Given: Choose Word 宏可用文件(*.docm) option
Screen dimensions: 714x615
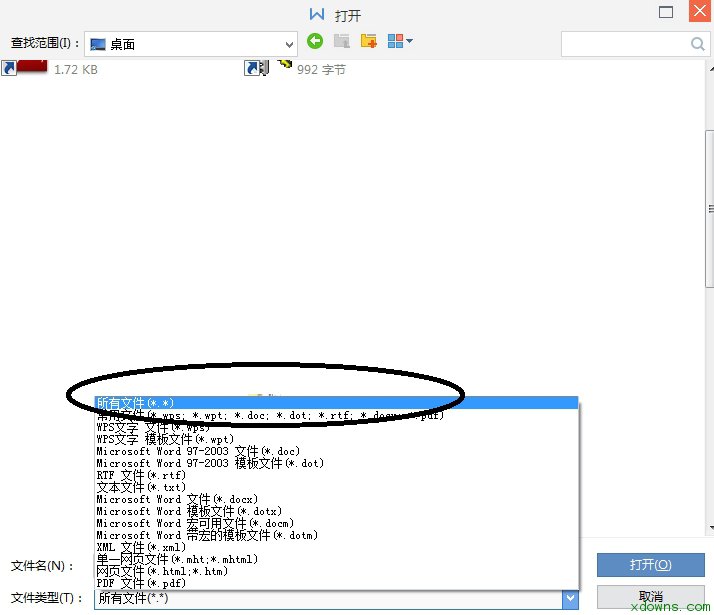Looking at the screenshot, I should 337,523.
